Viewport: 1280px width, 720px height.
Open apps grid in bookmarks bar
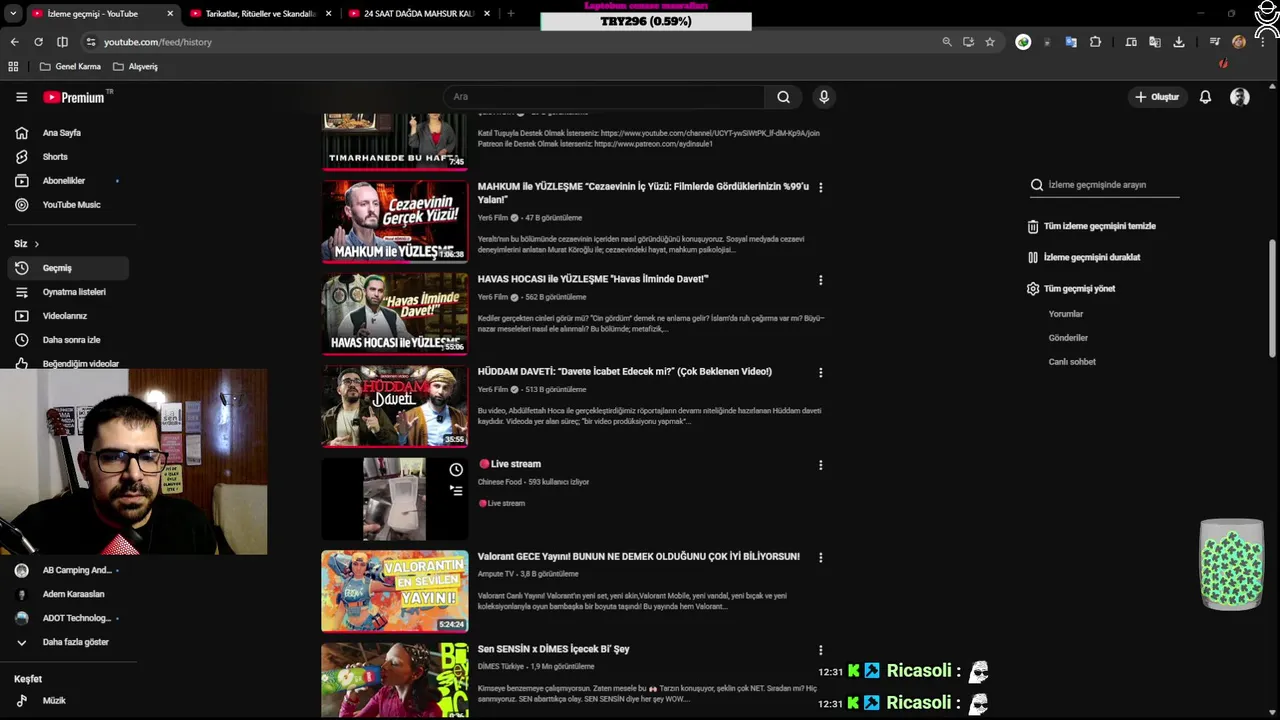tap(13, 67)
